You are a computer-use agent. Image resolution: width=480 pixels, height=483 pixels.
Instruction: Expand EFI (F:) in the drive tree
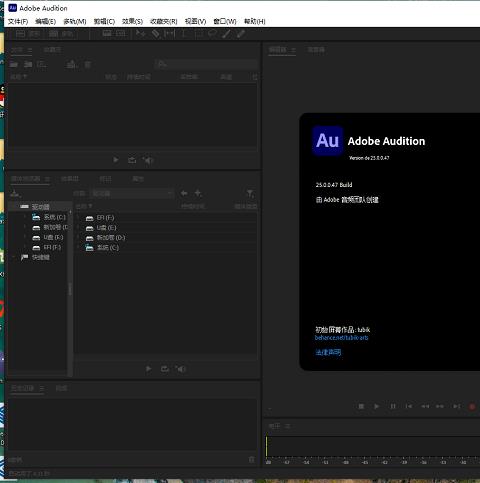[x=25, y=247]
